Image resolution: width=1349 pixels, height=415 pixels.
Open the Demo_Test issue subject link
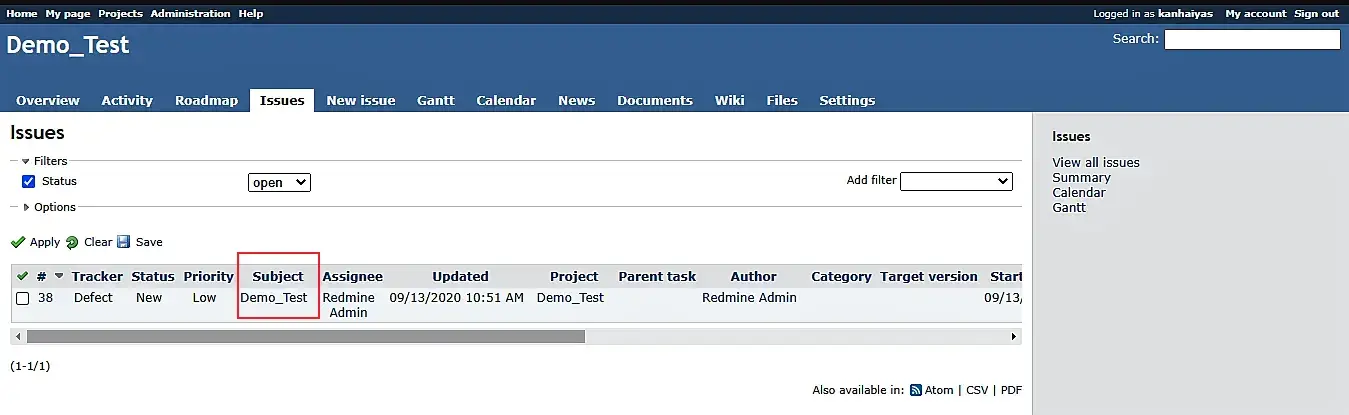coord(274,298)
